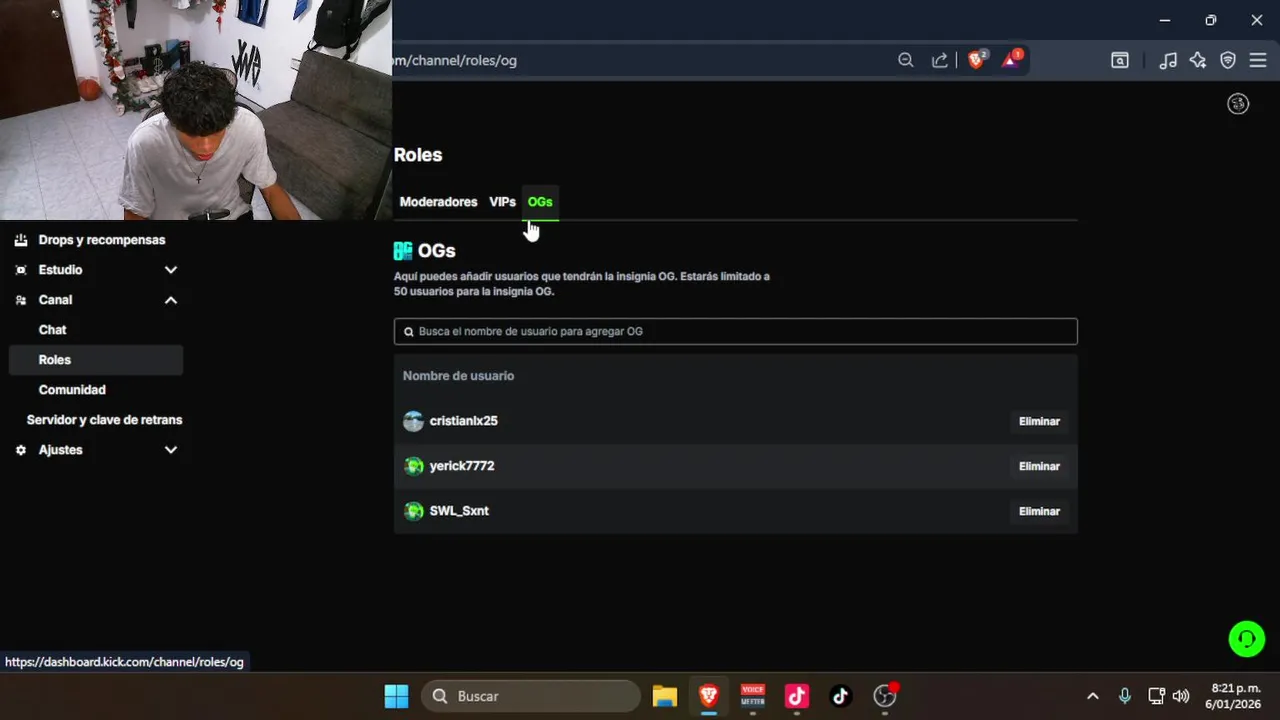Click the zoom-out magnifier in address bar
Image resolution: width=1280 pixels, height=720 pixels.
[905, 60]
